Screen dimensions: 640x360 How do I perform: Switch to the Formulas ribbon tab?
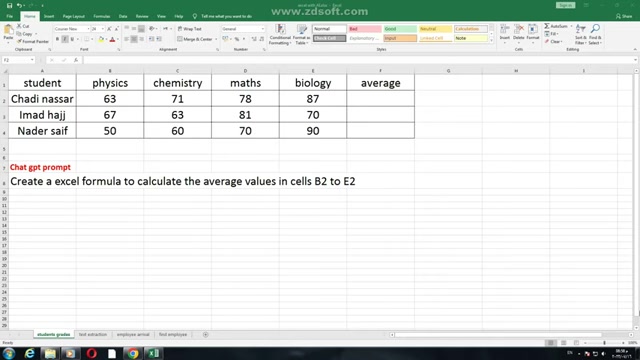[102, 16]
